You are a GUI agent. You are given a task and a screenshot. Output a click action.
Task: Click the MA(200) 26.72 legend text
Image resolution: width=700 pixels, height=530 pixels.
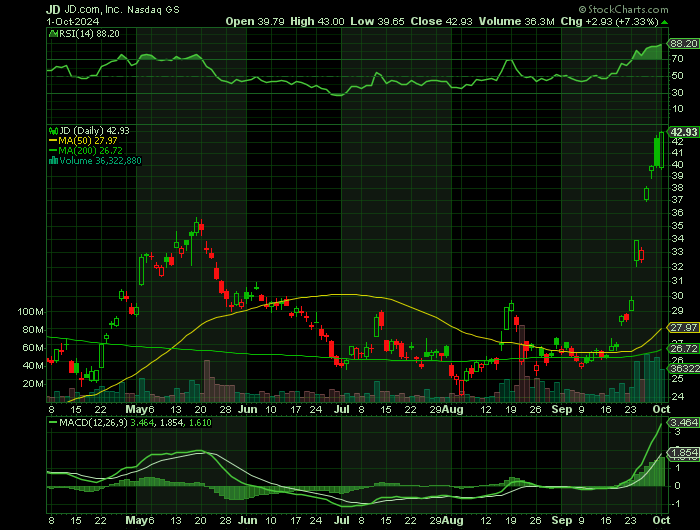(x=90, y=151)
